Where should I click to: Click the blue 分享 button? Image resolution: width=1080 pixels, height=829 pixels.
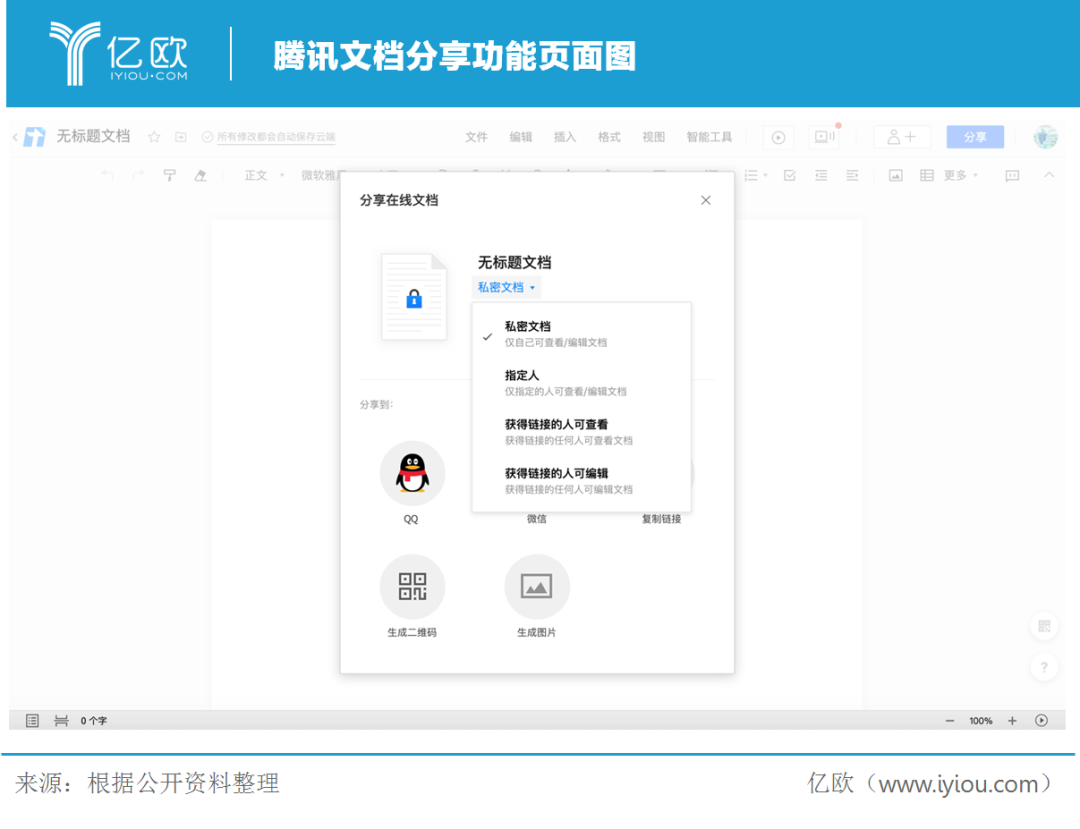(x=975, y=137)
